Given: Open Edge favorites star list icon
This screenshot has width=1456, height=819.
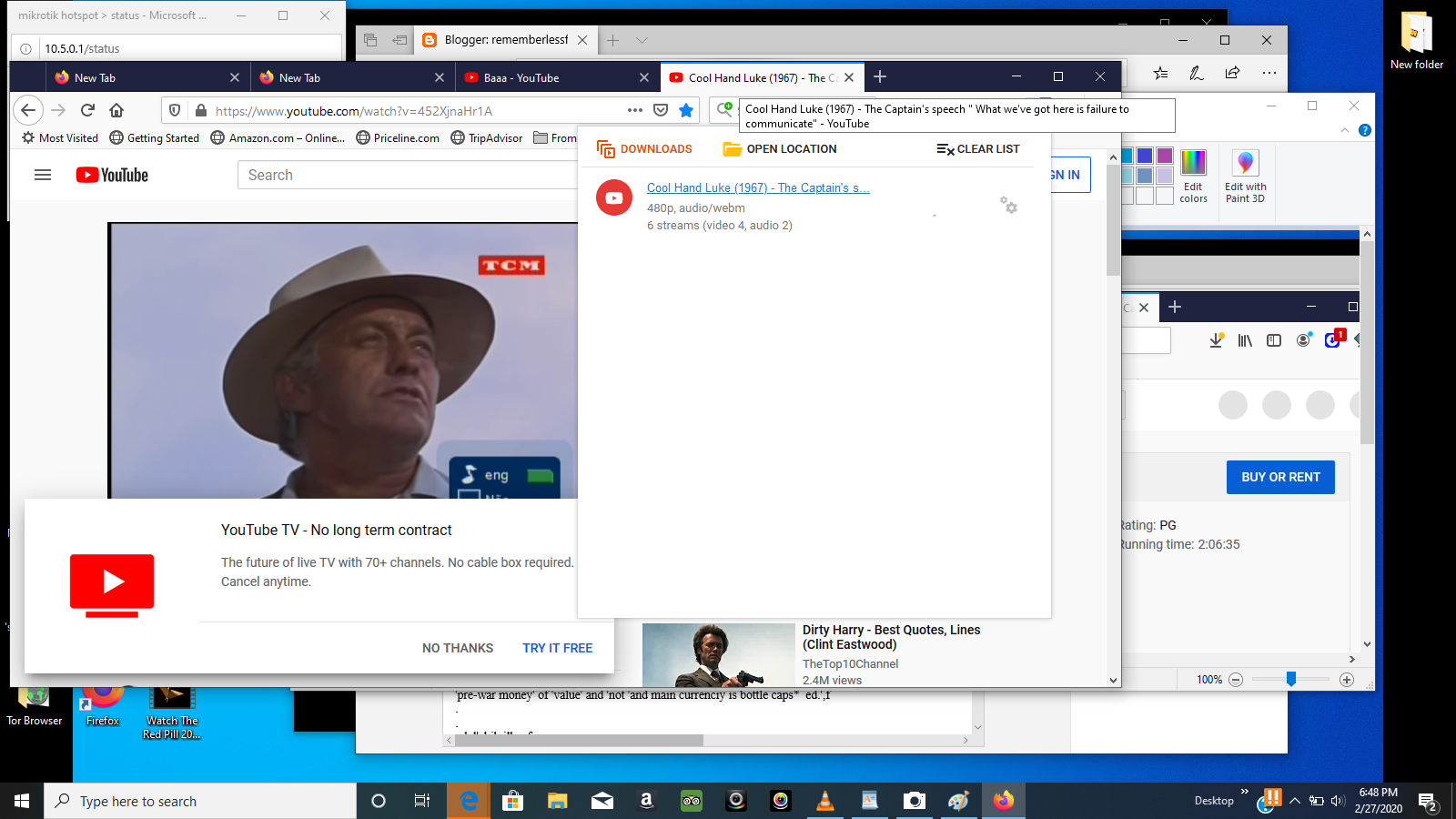Looking at the screenshot, I should (x=1160, y=73).
